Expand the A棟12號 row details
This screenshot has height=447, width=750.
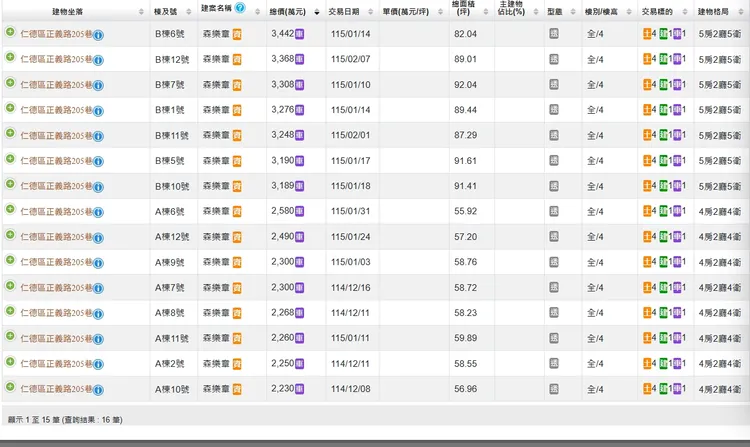(10, 236)
